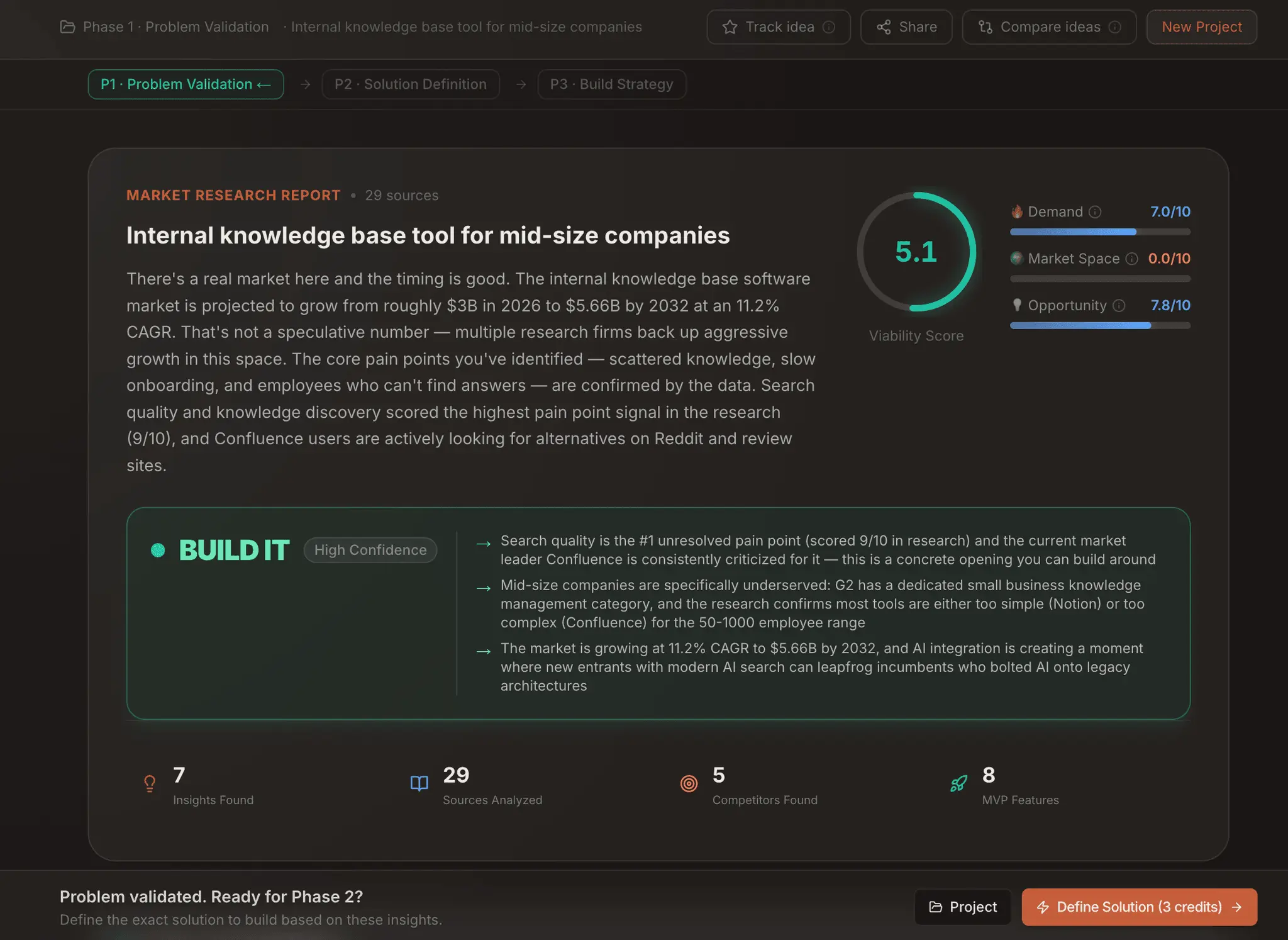The width and height of the screenshot is (1288, 940).
Task: Open the Compare ideas button
Action: point(1049,27)
